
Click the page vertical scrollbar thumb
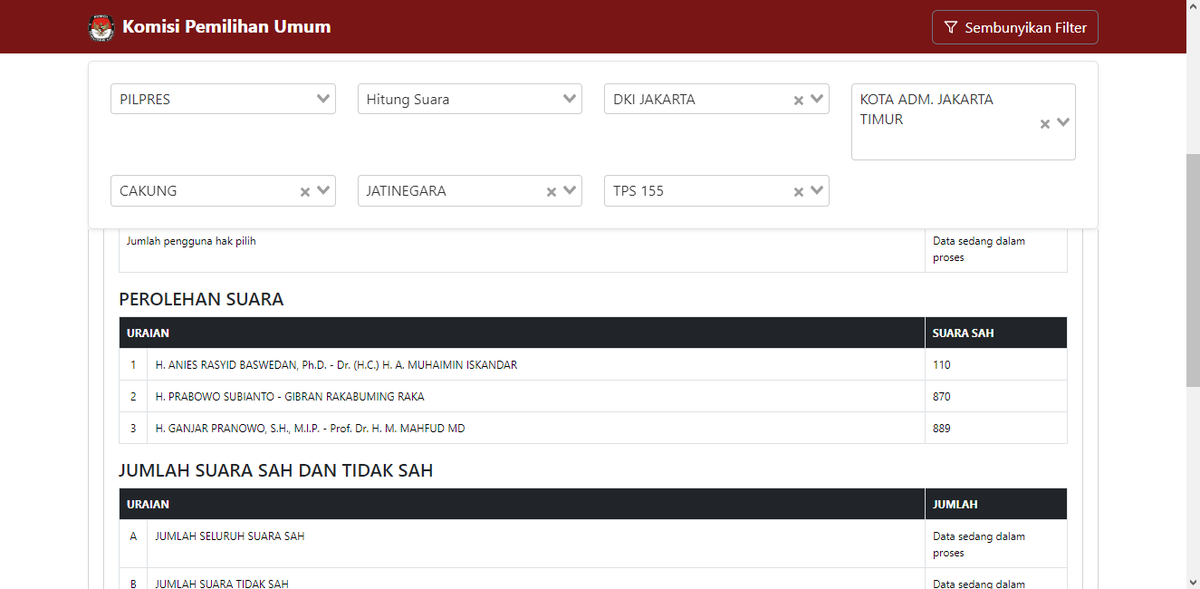click(x=1192, y=270)
